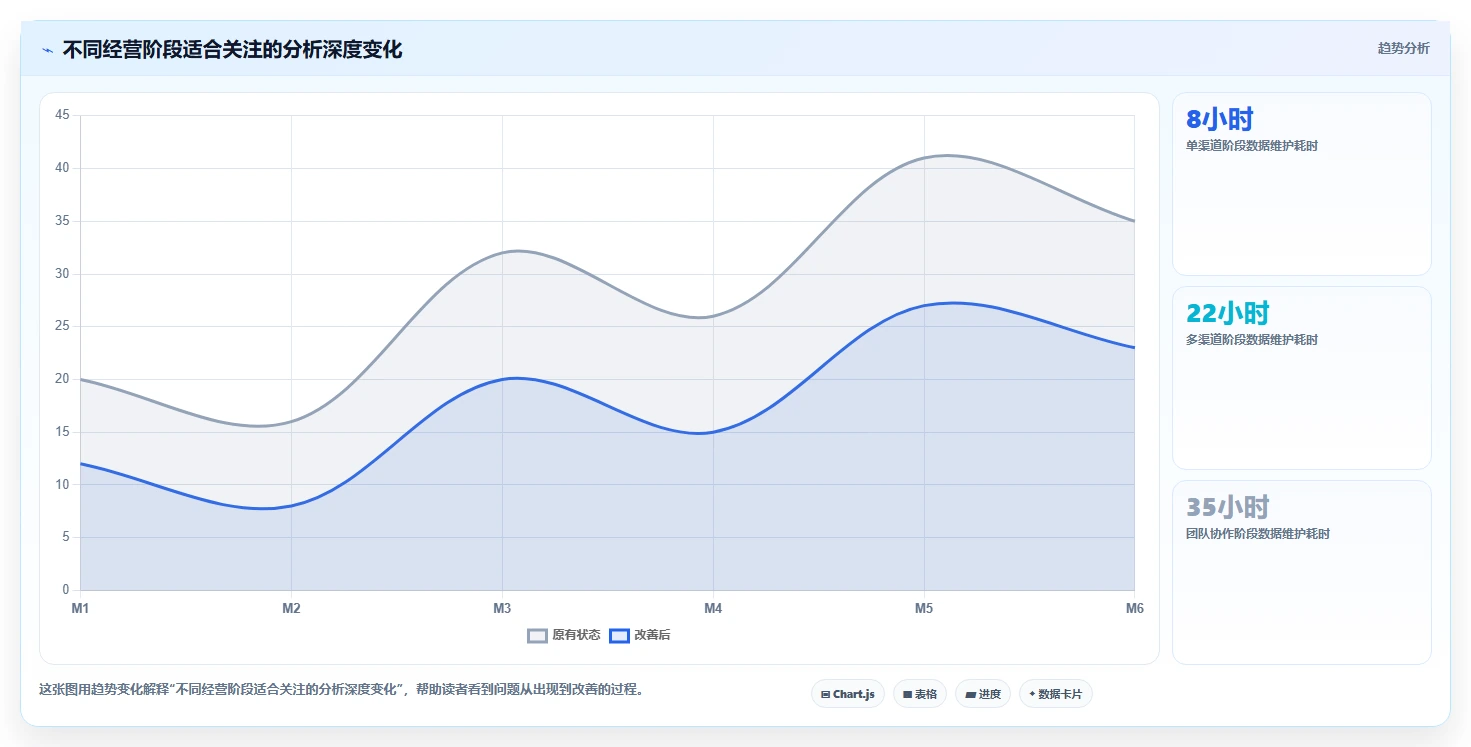Click the 数据卡片 tag chip
1471x747 pixels.
[x=1056, y=694]
